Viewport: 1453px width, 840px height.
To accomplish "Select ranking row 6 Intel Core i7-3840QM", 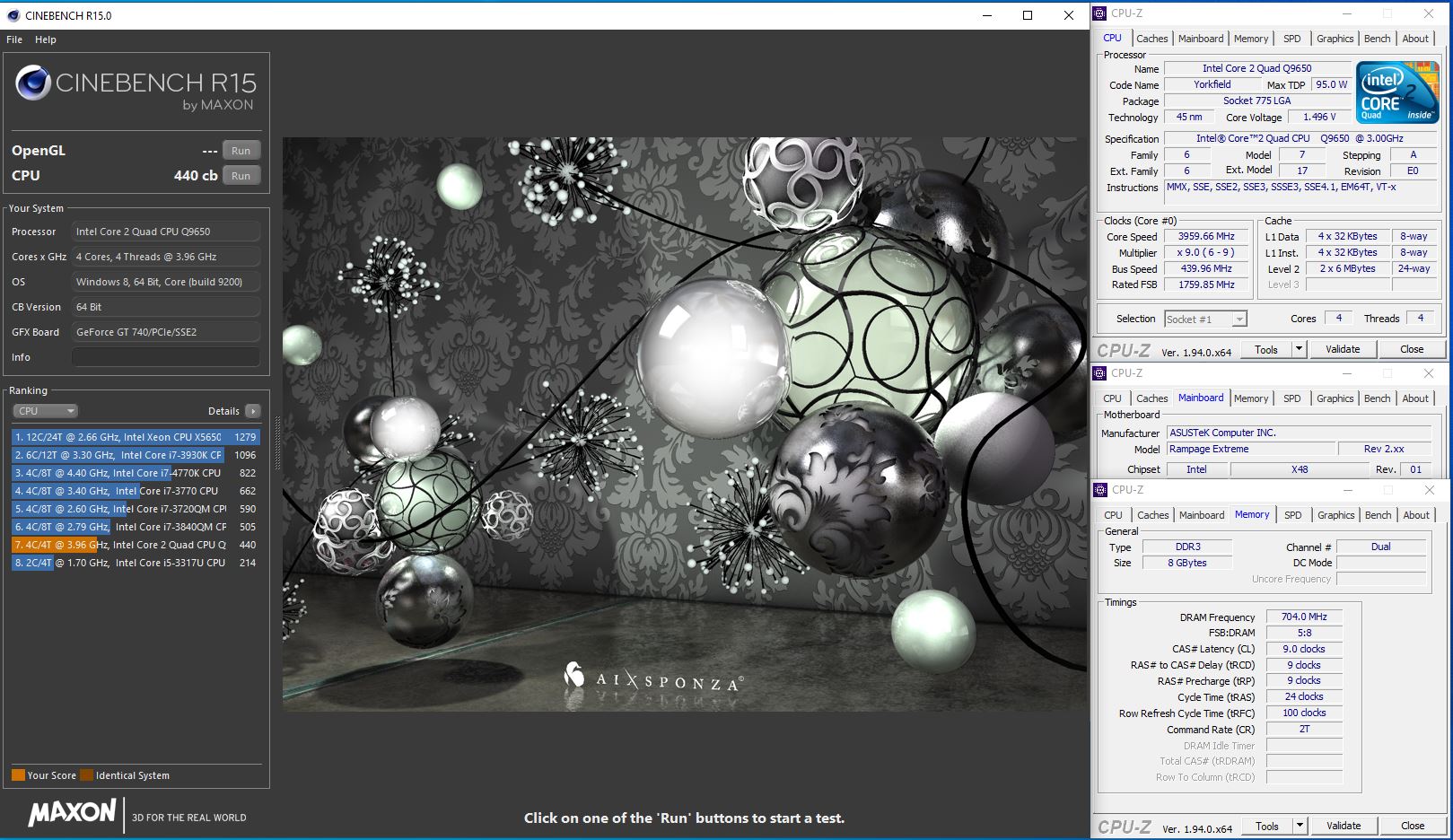I will [136, 527].
